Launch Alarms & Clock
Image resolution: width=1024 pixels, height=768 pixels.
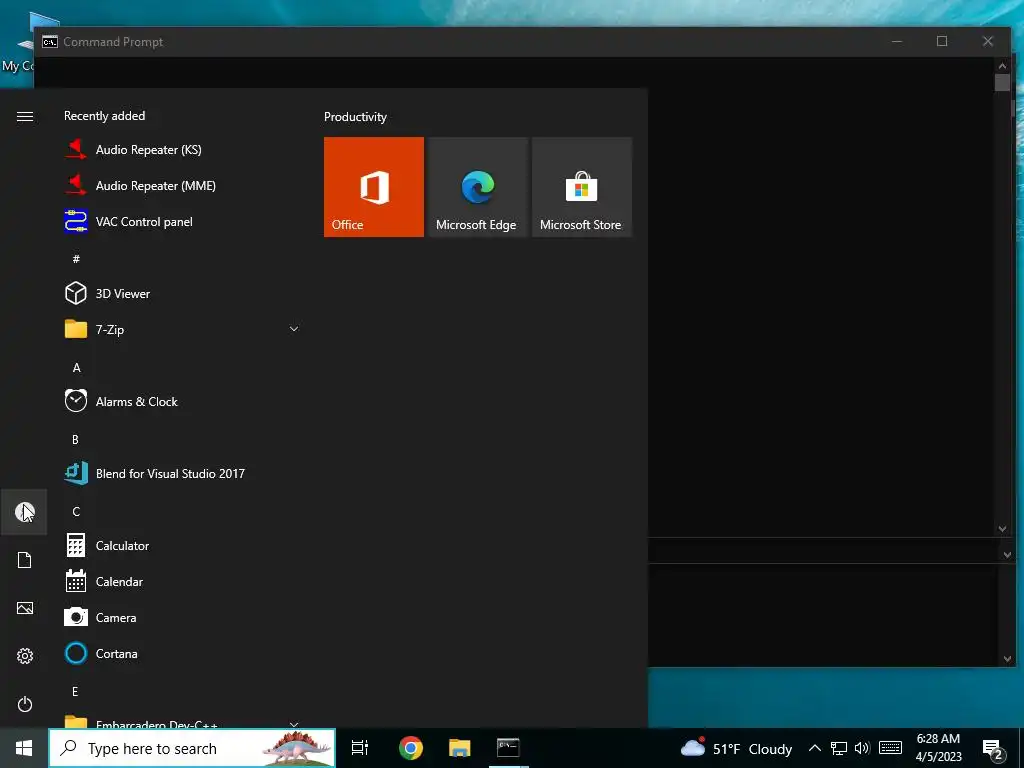click(x=181, y=401)
